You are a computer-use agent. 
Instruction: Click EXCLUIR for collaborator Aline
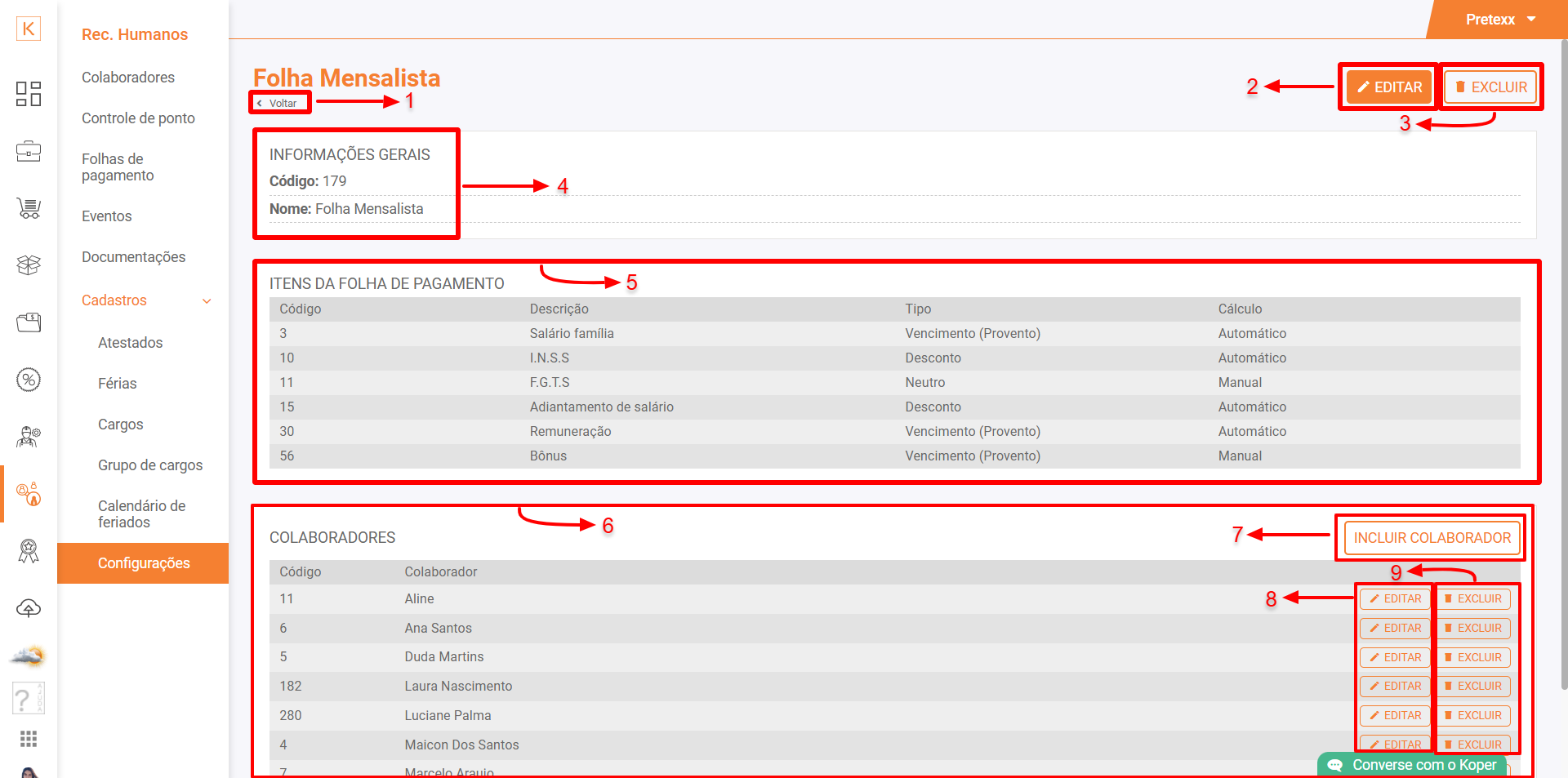[x=1473, y=599]
